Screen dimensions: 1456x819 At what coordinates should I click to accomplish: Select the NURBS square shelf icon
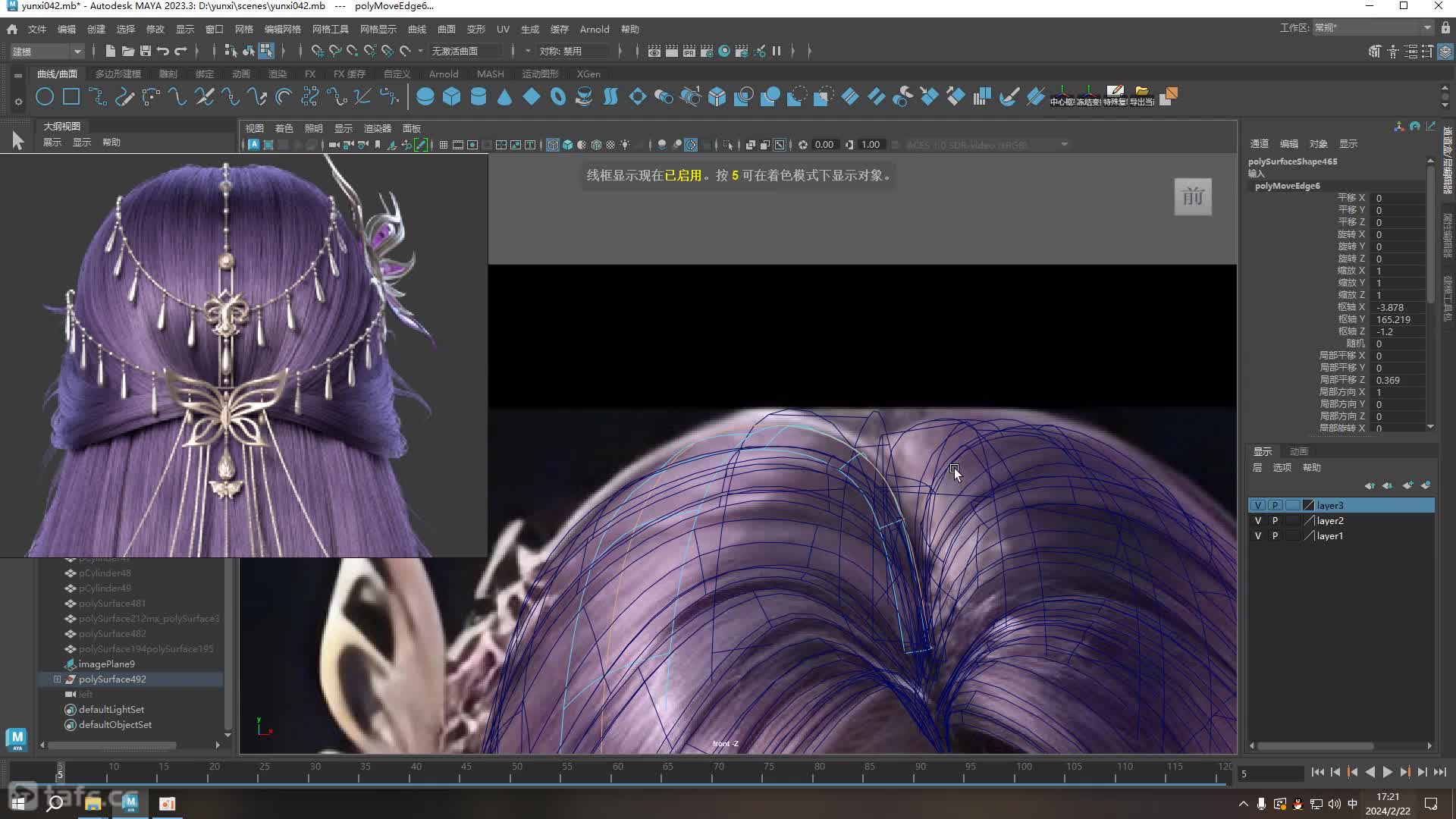pos(71,96)
